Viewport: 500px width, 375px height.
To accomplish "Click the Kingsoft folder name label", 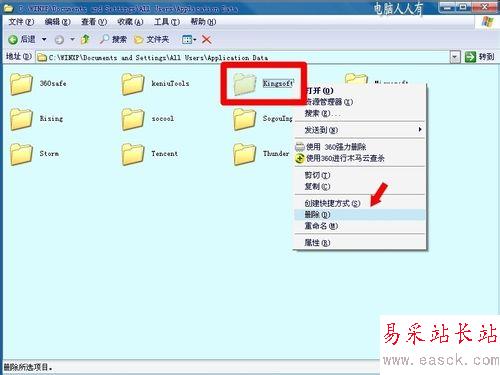I will pyautogui.click(x=278, y=83).
